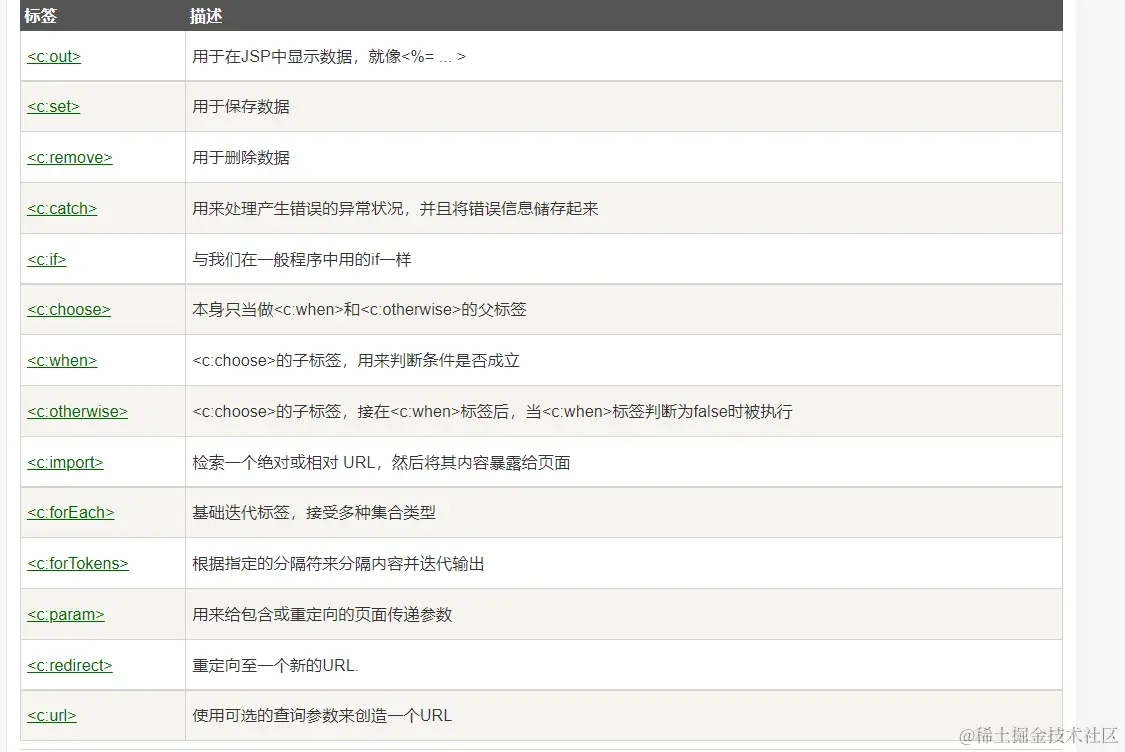Click the <c:forEach> tag link

[x=70, y=513]
